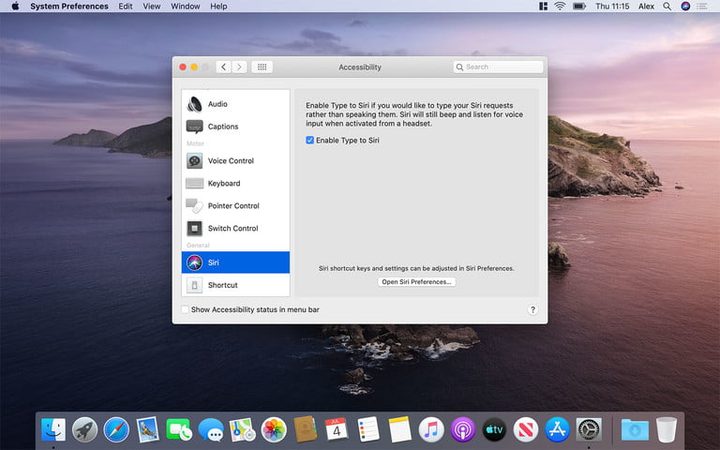
Task: Click the battery status icon
Action: click(x=579, y=6)
